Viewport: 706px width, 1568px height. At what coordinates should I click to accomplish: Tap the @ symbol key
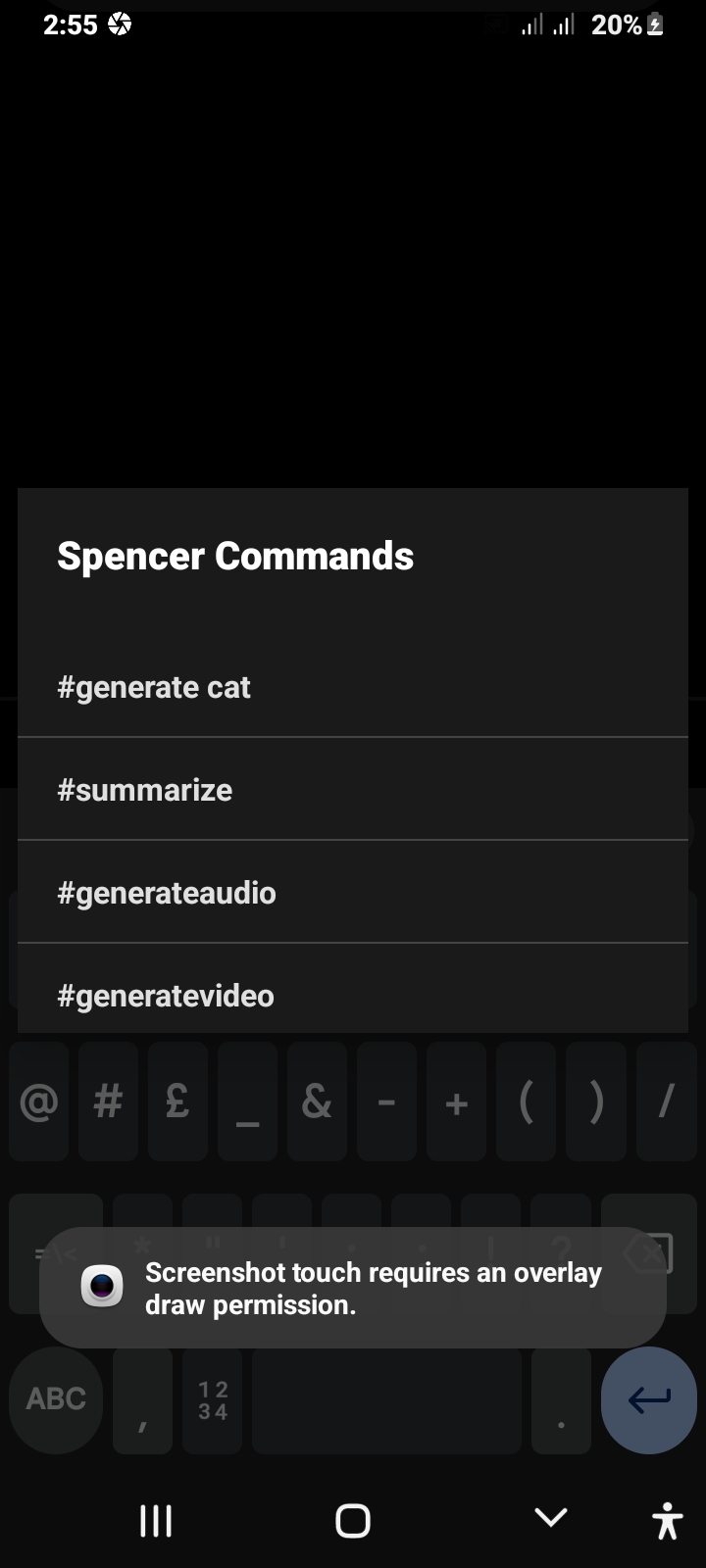pyautogui.click(x=38, y=1102)
